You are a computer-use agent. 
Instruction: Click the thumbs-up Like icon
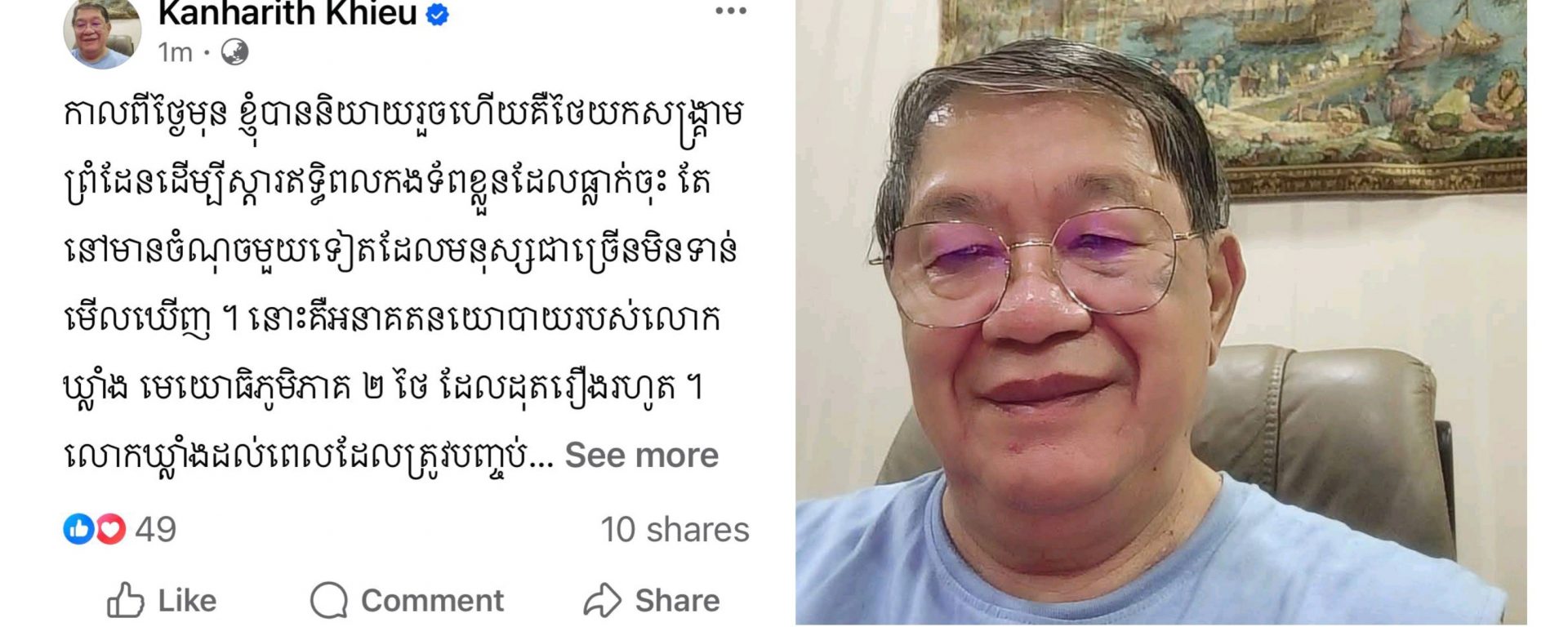pos(126,601)
